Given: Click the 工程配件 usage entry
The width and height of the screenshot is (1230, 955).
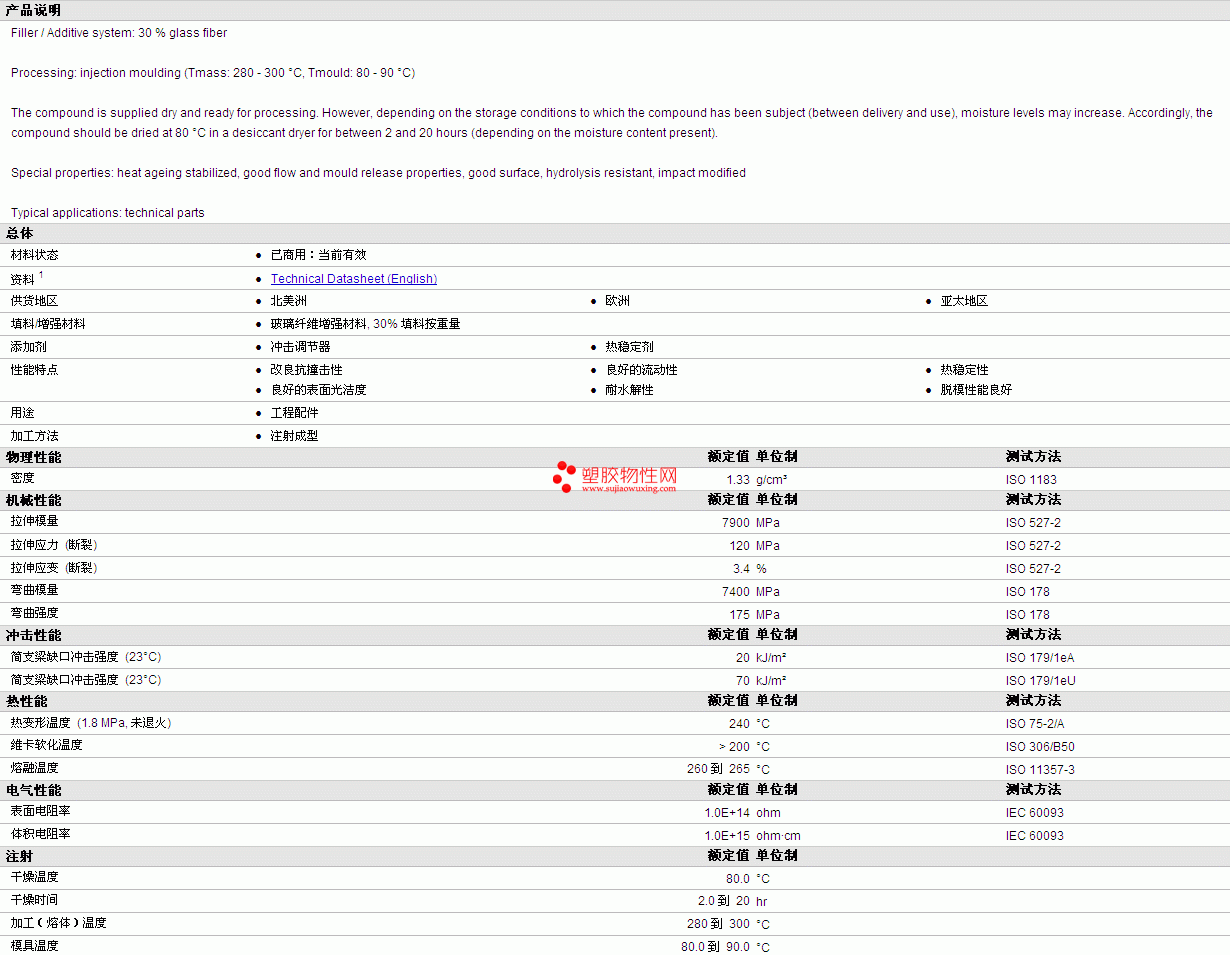Looking at the screenshot, I should (x=295, y=413).
